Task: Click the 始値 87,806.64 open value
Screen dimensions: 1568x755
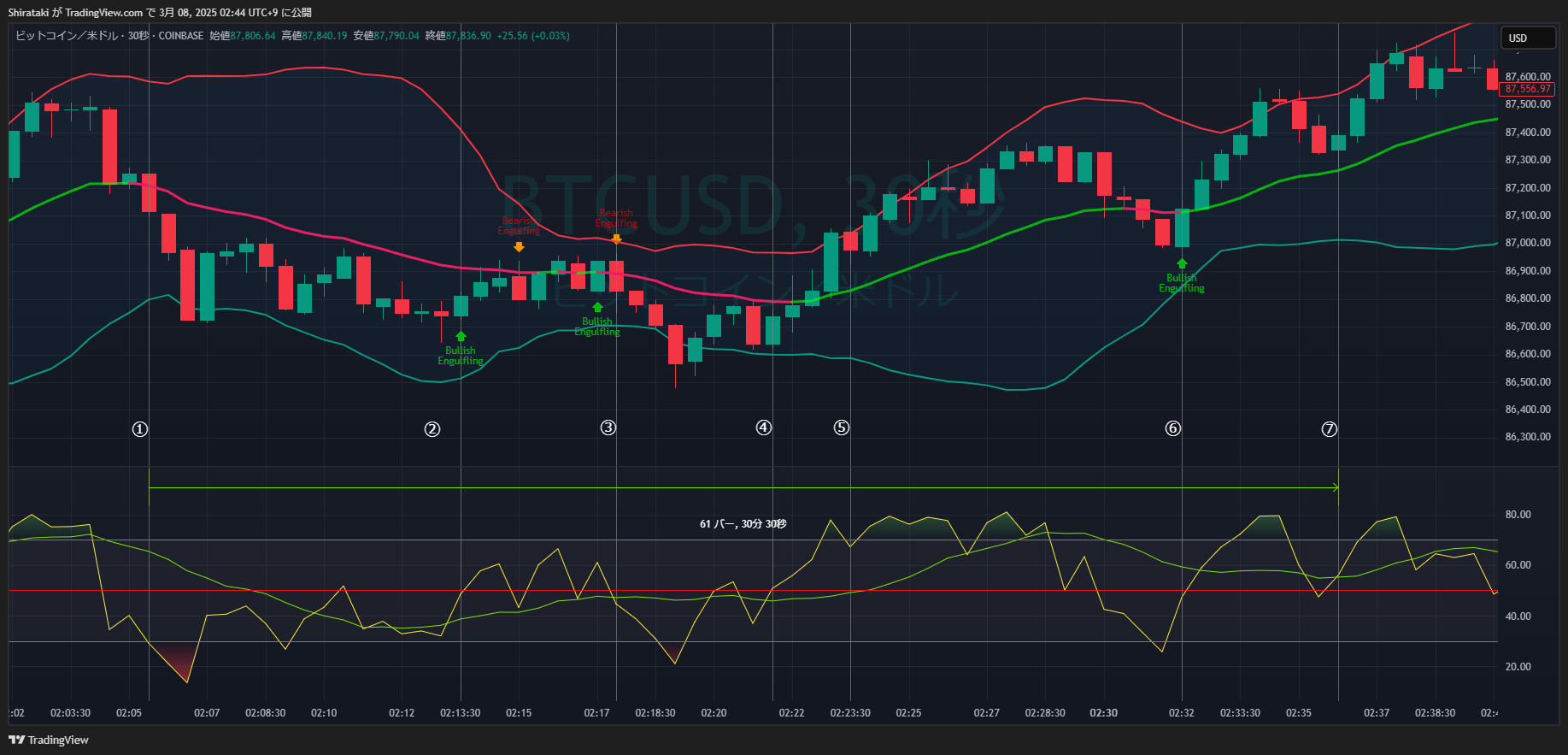Action: click(x=243, y=36)
